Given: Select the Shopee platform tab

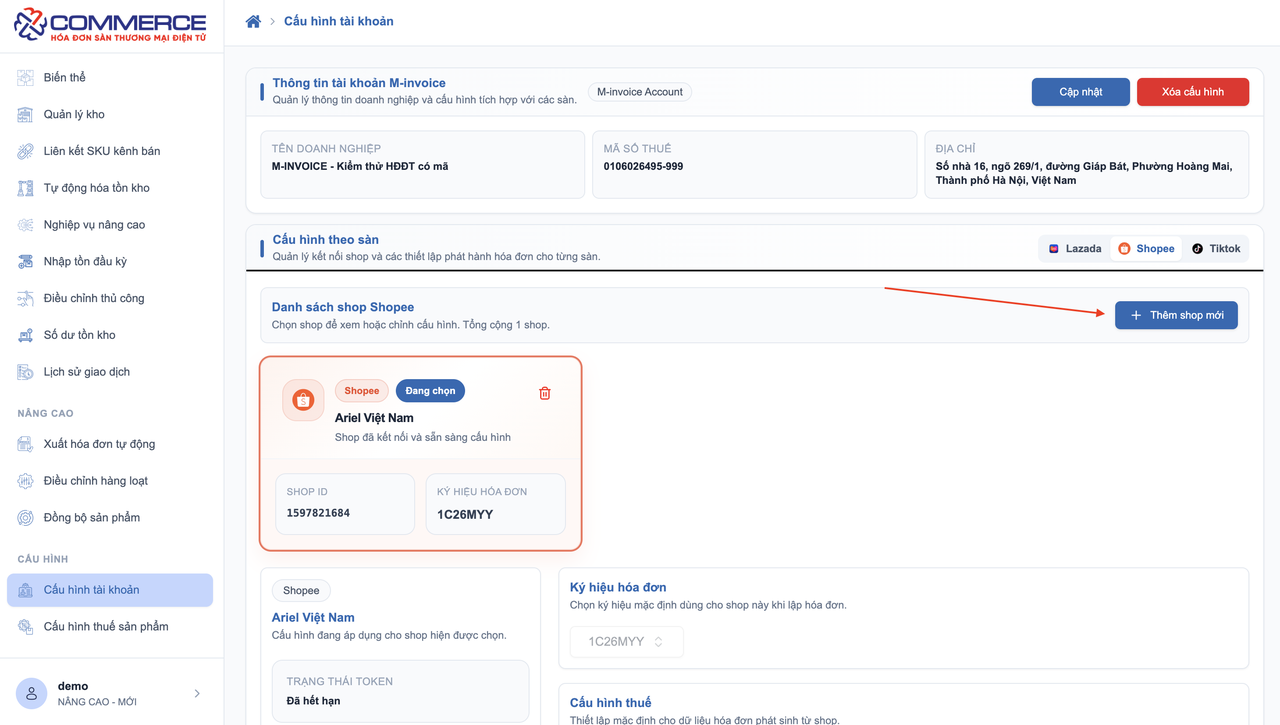Looking at the screenshot, I should pyautogui.click(x=1146, y=249).
